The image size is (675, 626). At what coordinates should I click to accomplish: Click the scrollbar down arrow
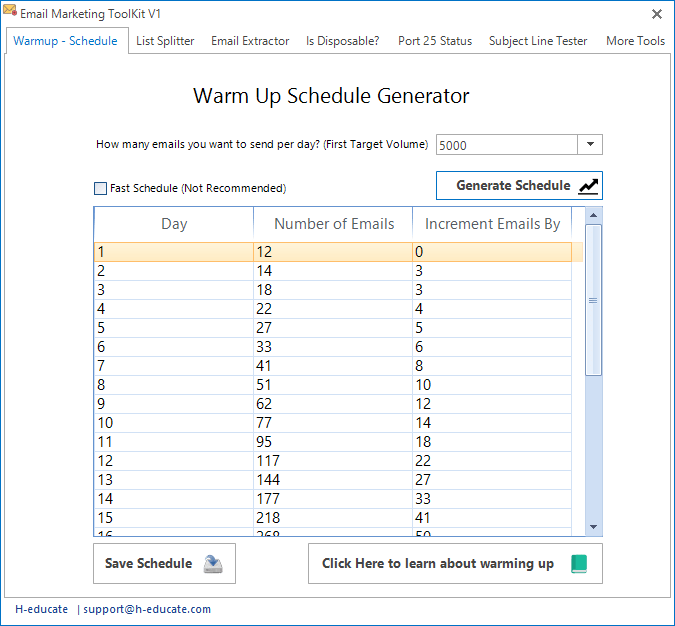pos(594,527)
